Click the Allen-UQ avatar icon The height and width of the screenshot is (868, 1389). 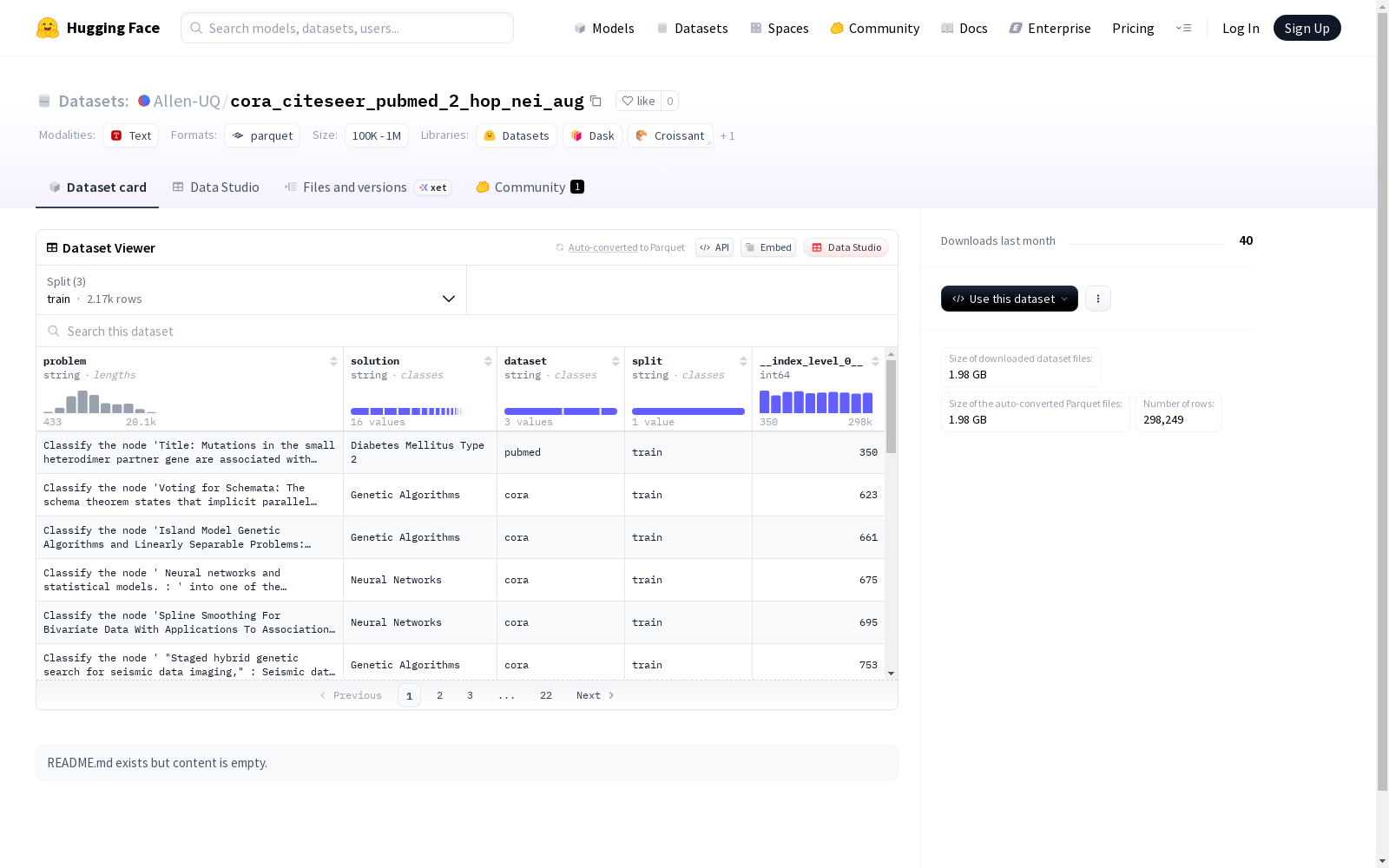pyautogui.click(x=144, y=101)
